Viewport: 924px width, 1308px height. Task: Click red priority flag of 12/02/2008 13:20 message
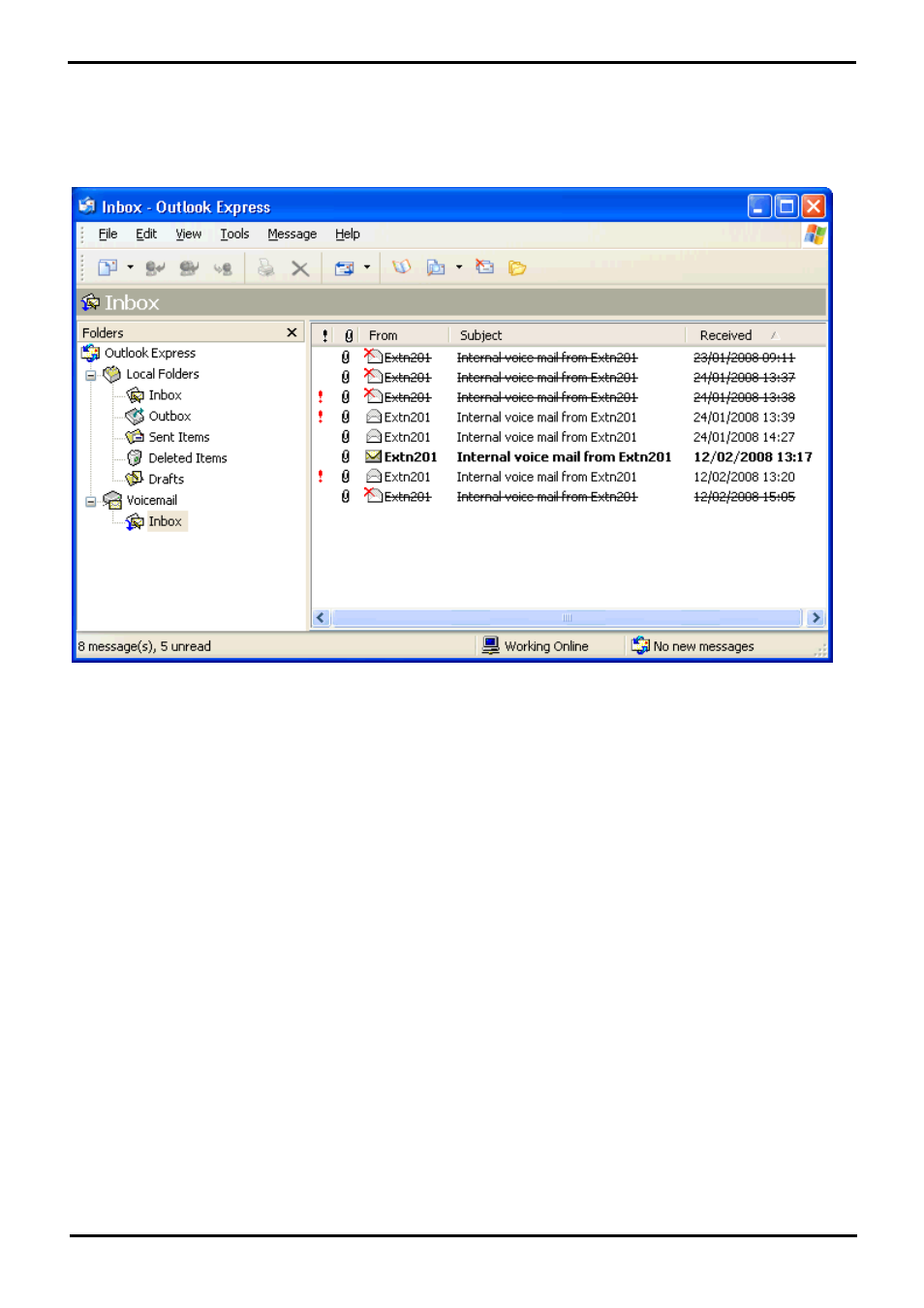(321, 477)
